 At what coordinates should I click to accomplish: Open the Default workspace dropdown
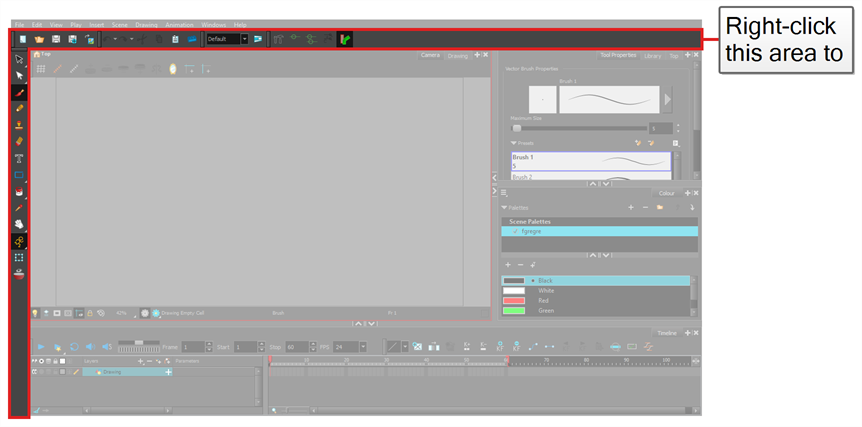244,39
